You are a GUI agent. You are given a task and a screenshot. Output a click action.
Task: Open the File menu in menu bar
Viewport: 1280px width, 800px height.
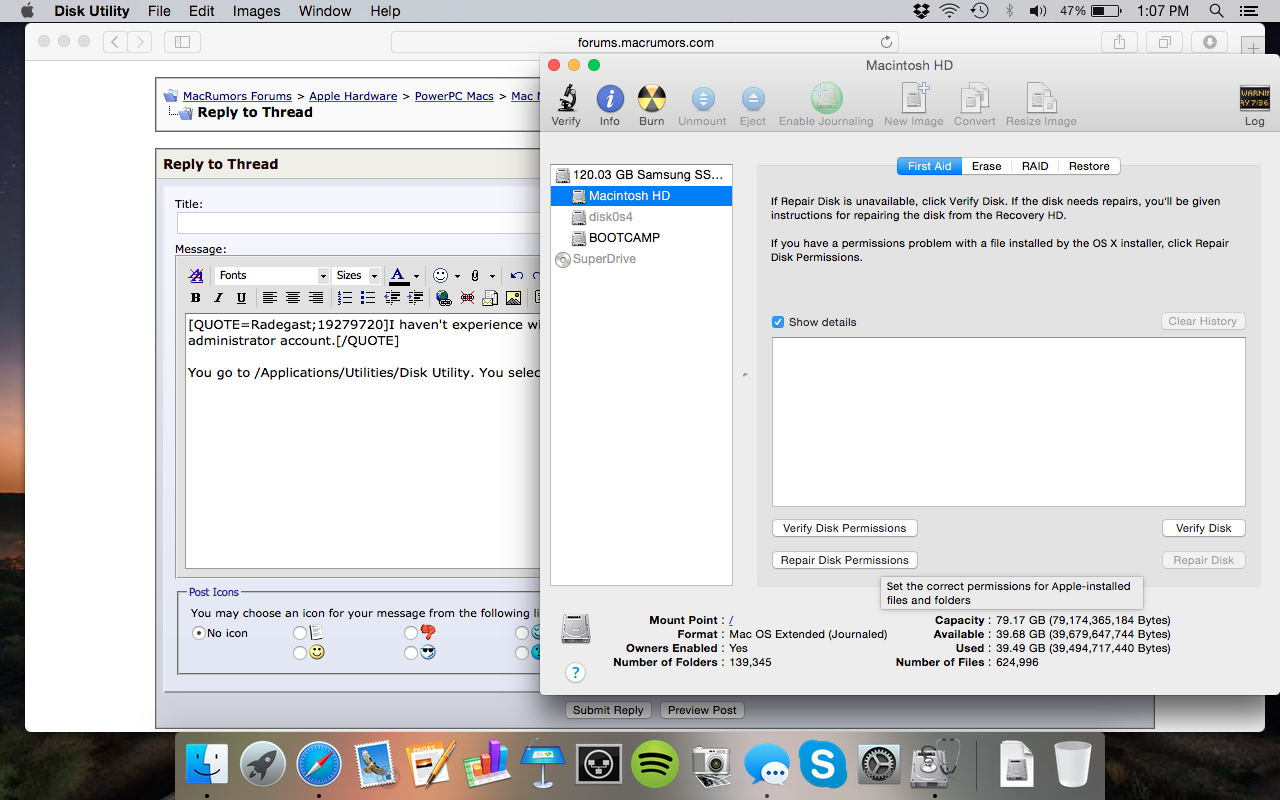tap(159, 11)
